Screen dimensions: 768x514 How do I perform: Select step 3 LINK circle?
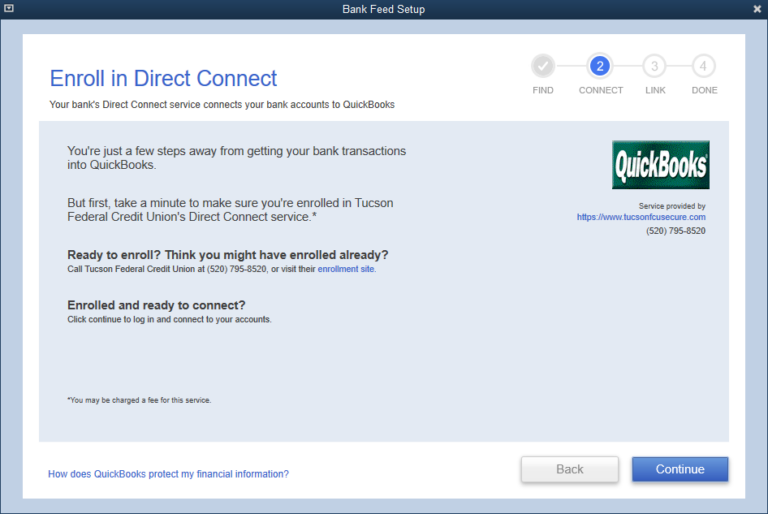pos(654,66)
